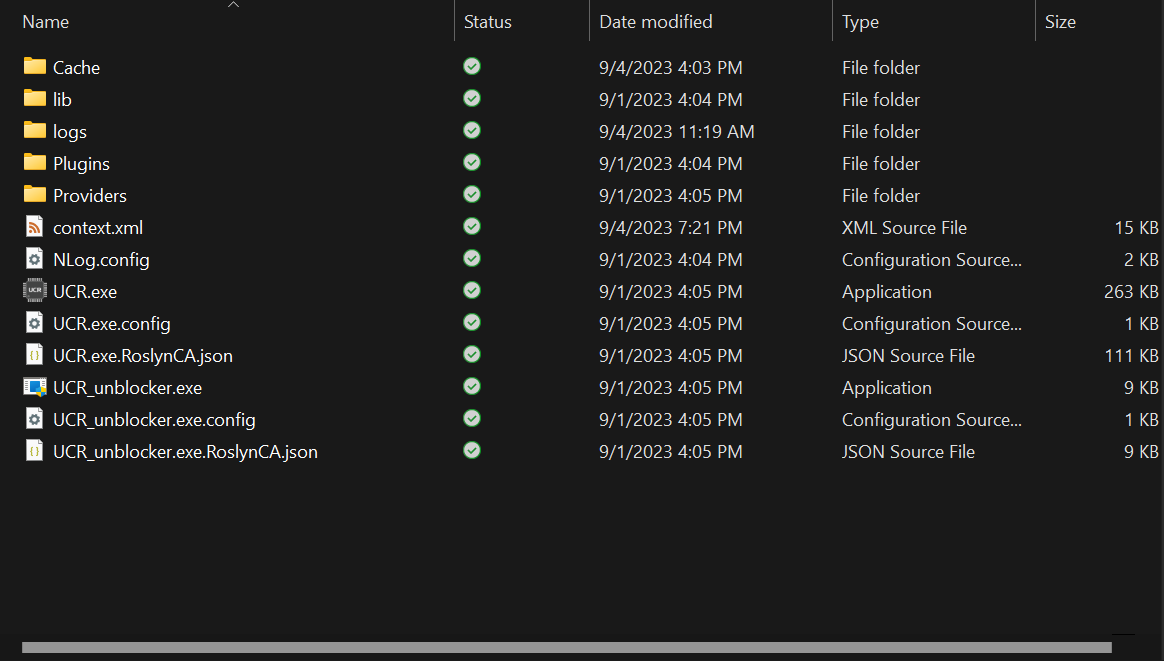The height and width of the screenshot is (661, 1164).
Task: Click sync status icon for Cache
Action: (x=472, y=66)
